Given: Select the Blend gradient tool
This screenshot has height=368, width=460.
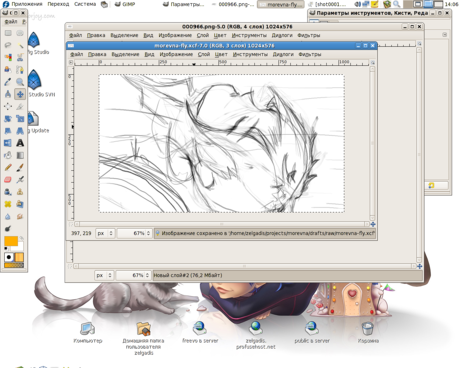Looking at the screenshot, I should click(x=20, y=155).
